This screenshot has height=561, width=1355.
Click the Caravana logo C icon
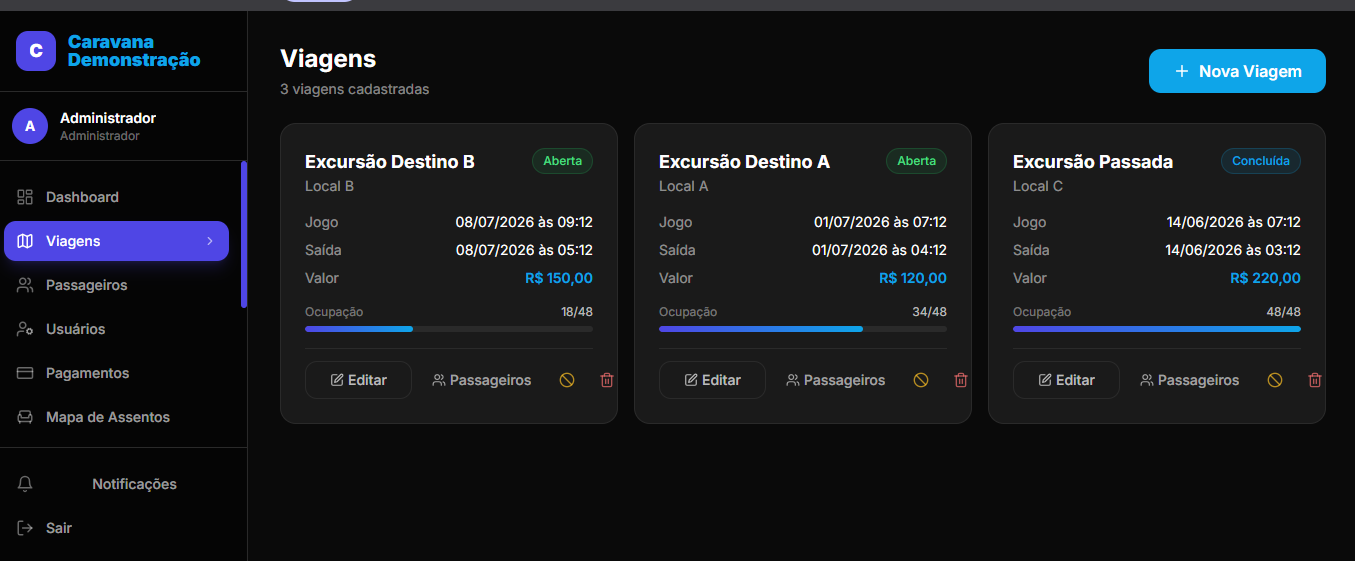point(36,51)
